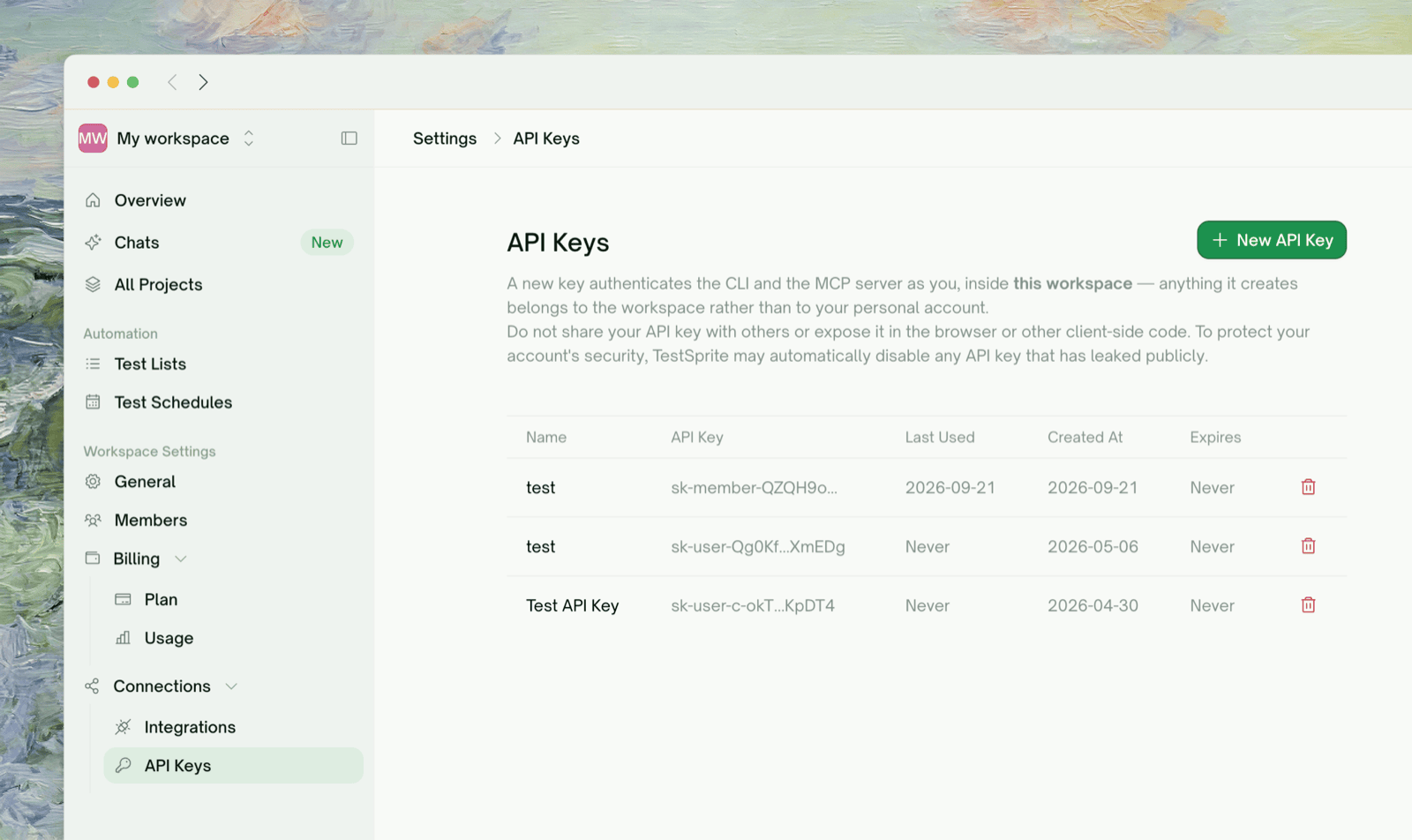The width and height of the screenshot is (1412, 840).
Task: Collapse the Connections section chevron
Action: [231, 686]
